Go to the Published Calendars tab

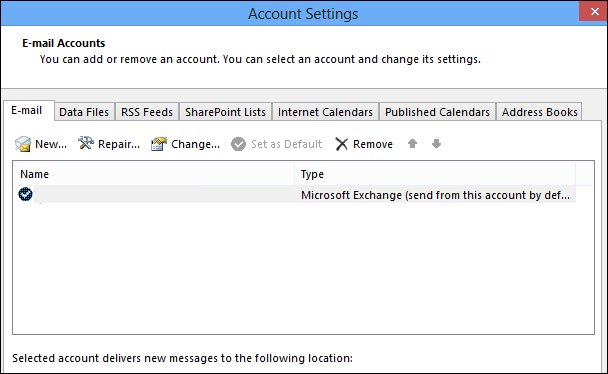coord(437,112)
